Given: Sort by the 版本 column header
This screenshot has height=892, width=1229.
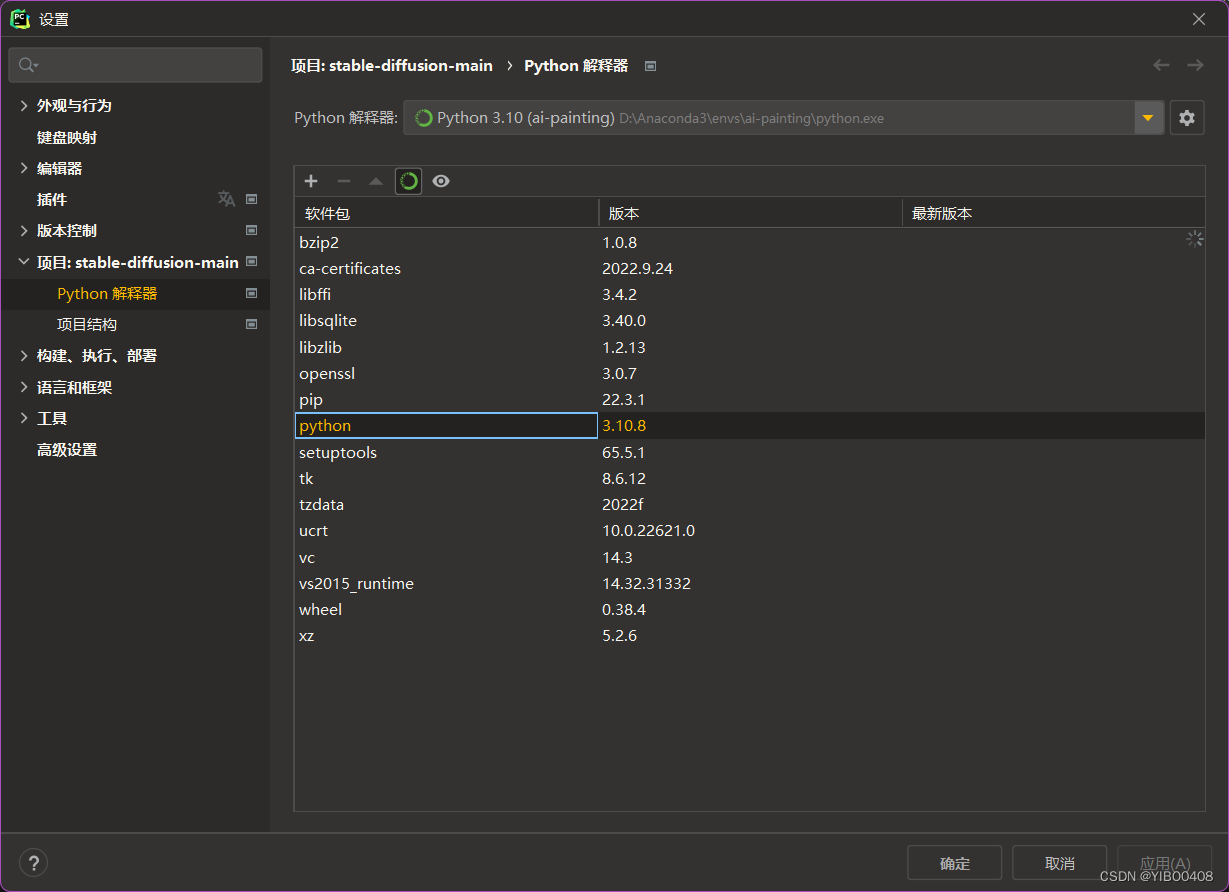Looking at the screenshot, I should coord(624,213).
